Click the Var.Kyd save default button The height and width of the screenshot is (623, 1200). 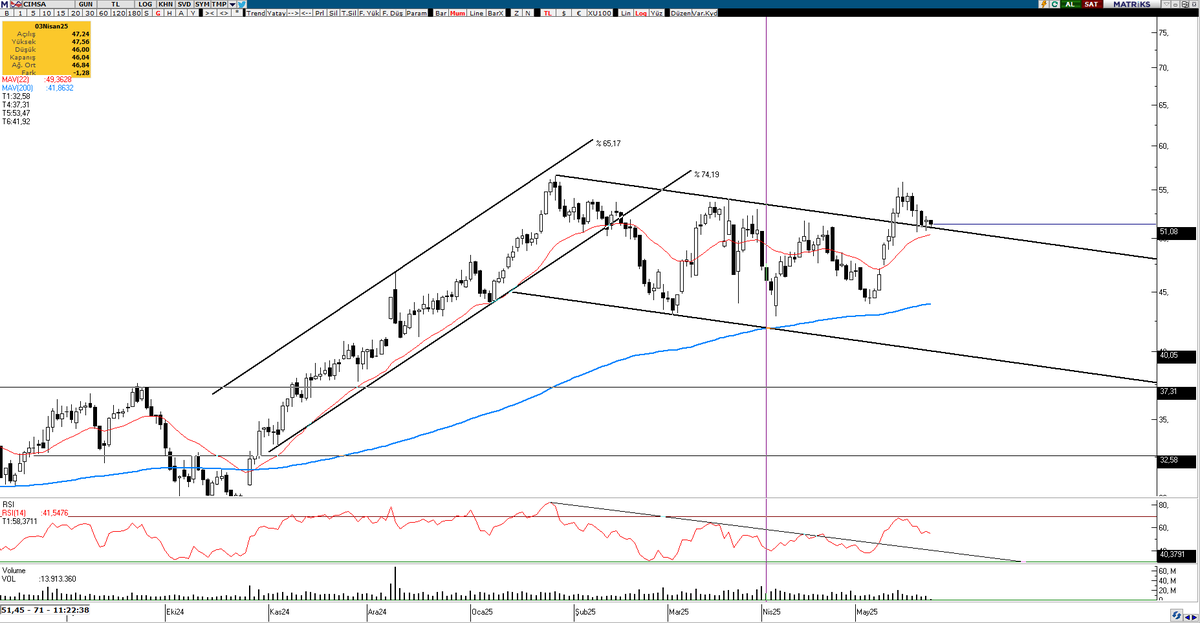[x=705, y=15]
